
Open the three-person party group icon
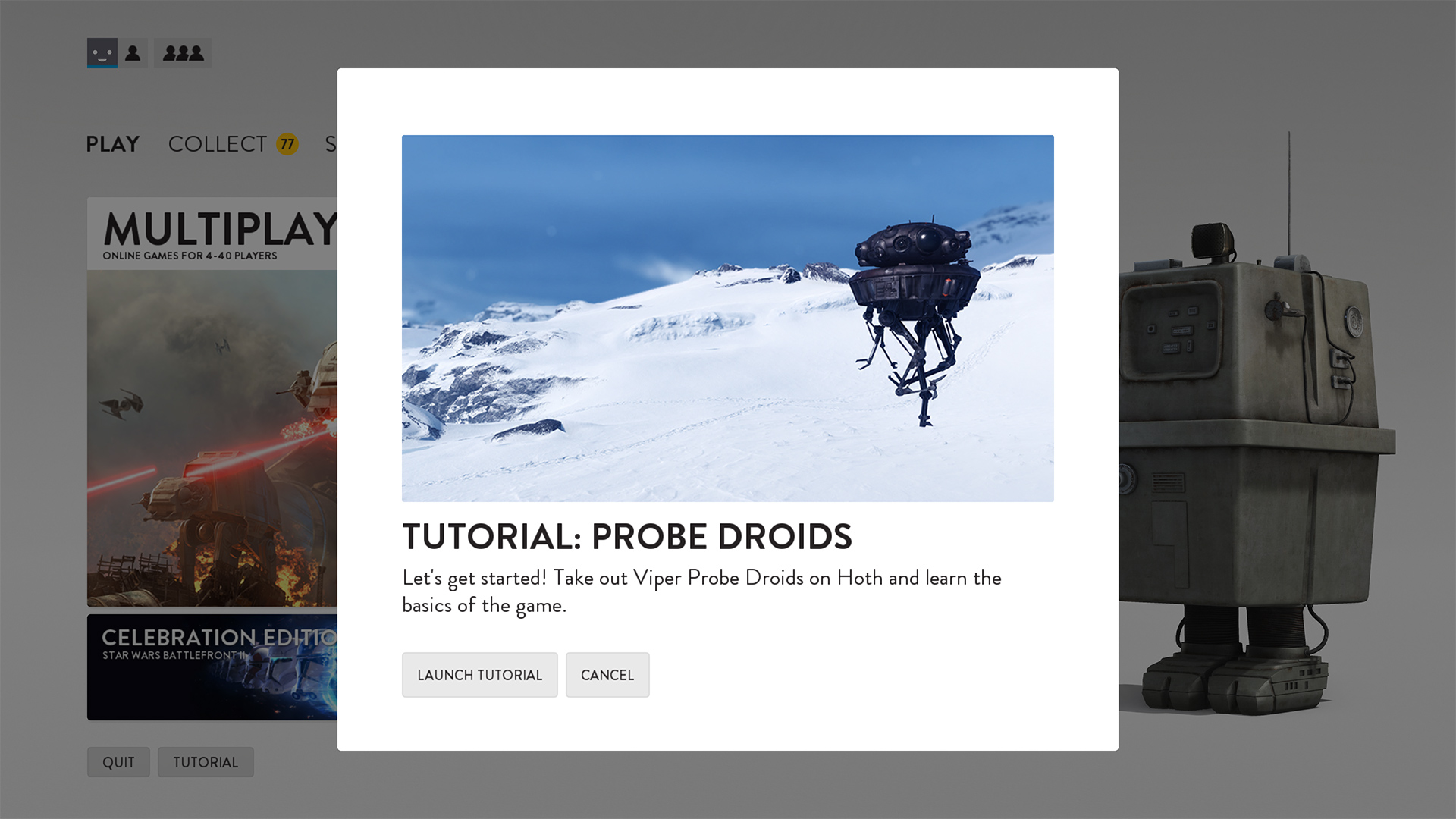click(x=183, y=53)
